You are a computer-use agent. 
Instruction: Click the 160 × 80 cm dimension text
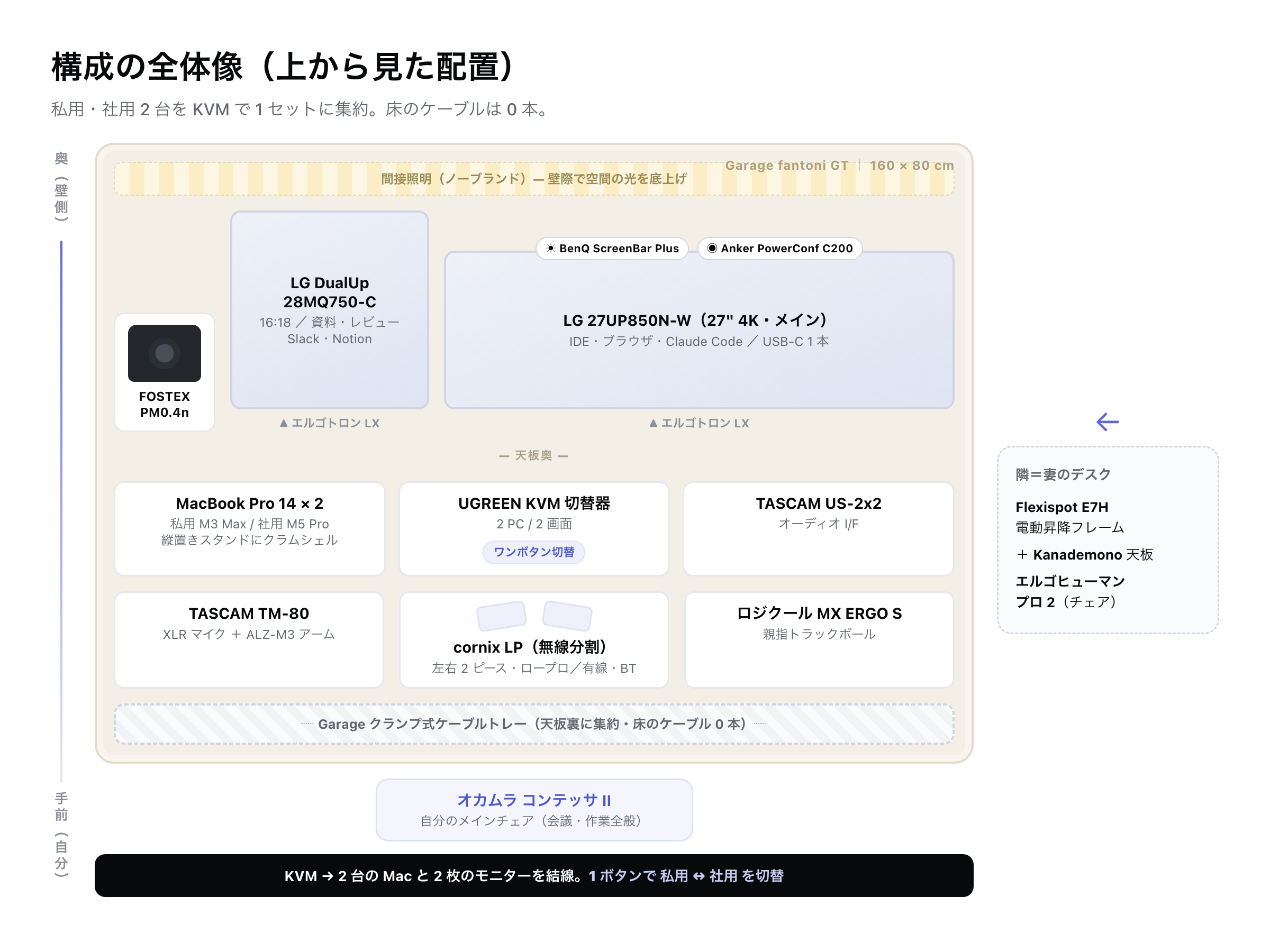(x=912, y=165)
